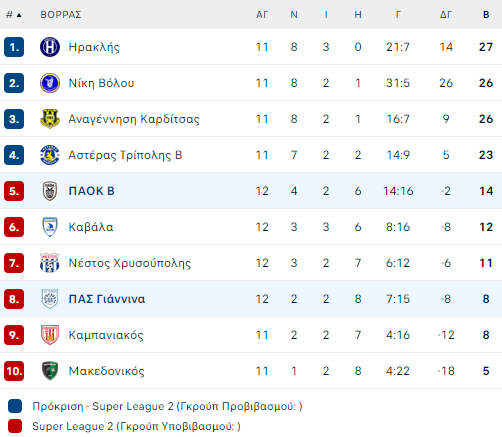The image size is (502, 437).
Task: Click the Μακεδονικός black-green badge
Action: [50, 371]
